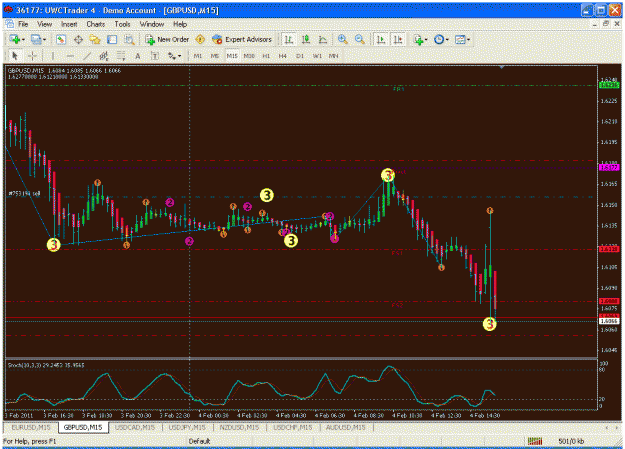Open the Charts menu
The width and height of the screenshot is (625, 449).
[x=96, y=24]
